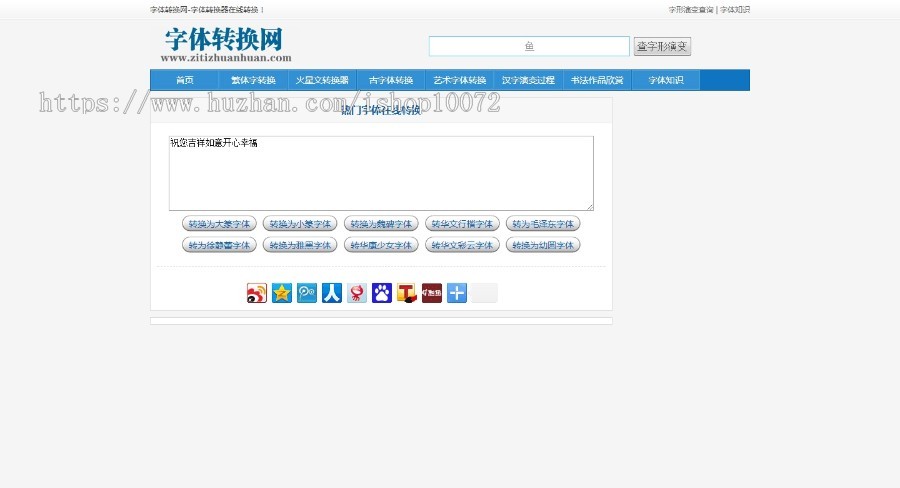Click 转换为魏碑字体 button
The height and width of the screenshot is (488, 900).
[381, 224]
